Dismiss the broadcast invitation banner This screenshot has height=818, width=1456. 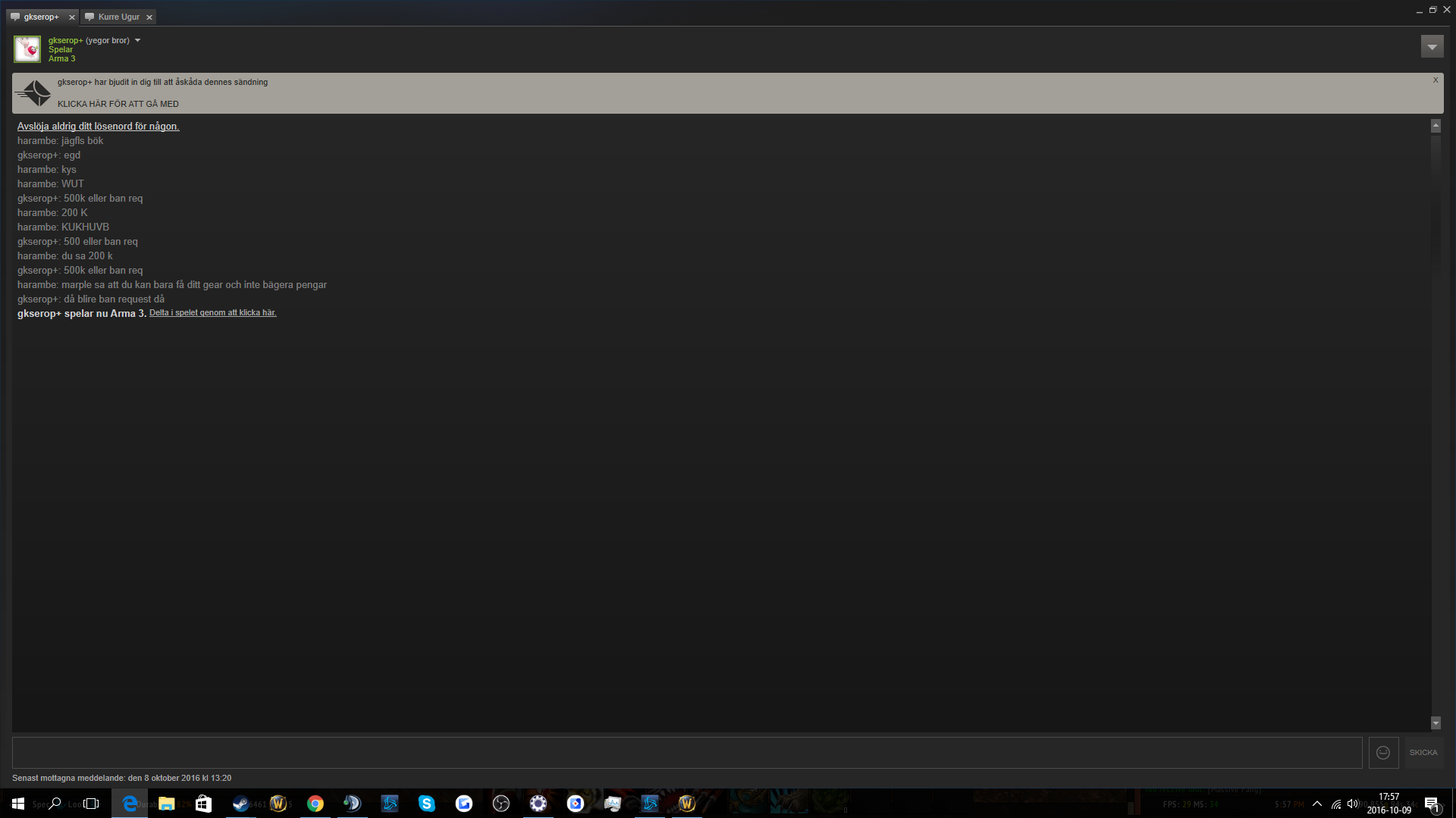coord(1436,80)
